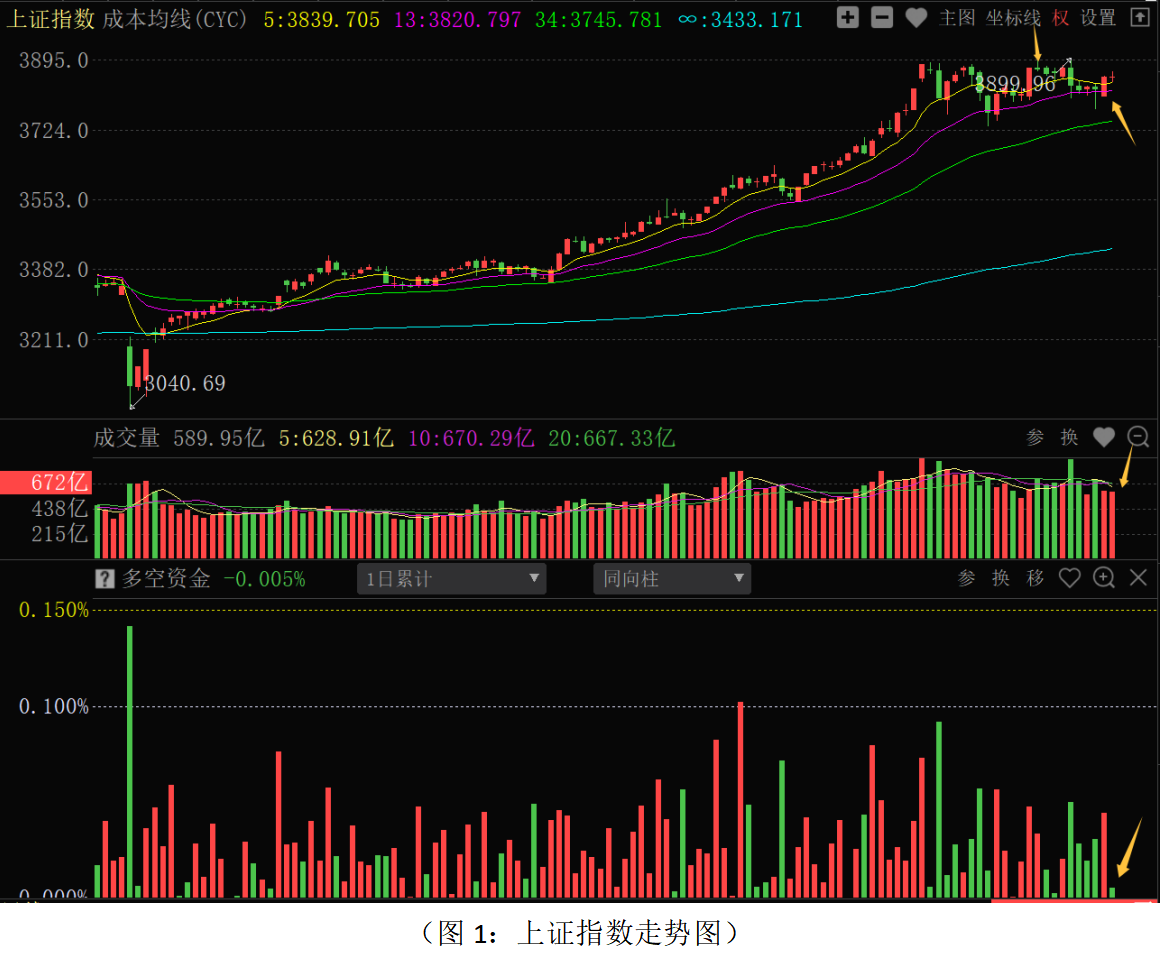This screenshot has height=955, width=1162.
Task: Click the yellow 5:3839.705 average value
Action: pyautogui.click(x=322, y=19)
